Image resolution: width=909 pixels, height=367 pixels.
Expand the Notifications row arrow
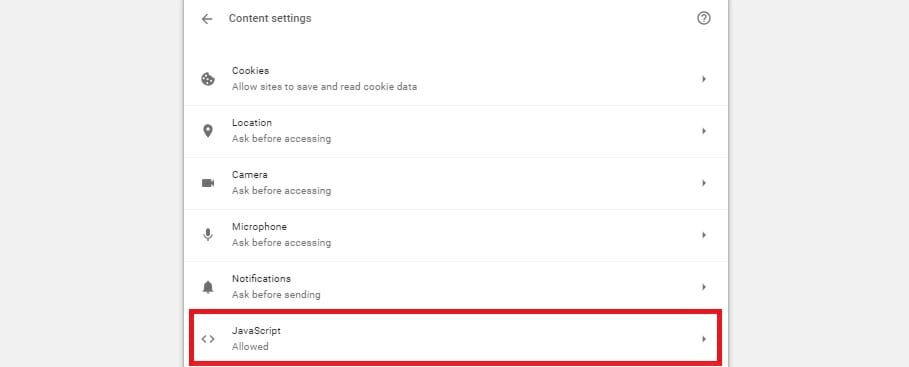pyautogui.click(x=704, y=287)
